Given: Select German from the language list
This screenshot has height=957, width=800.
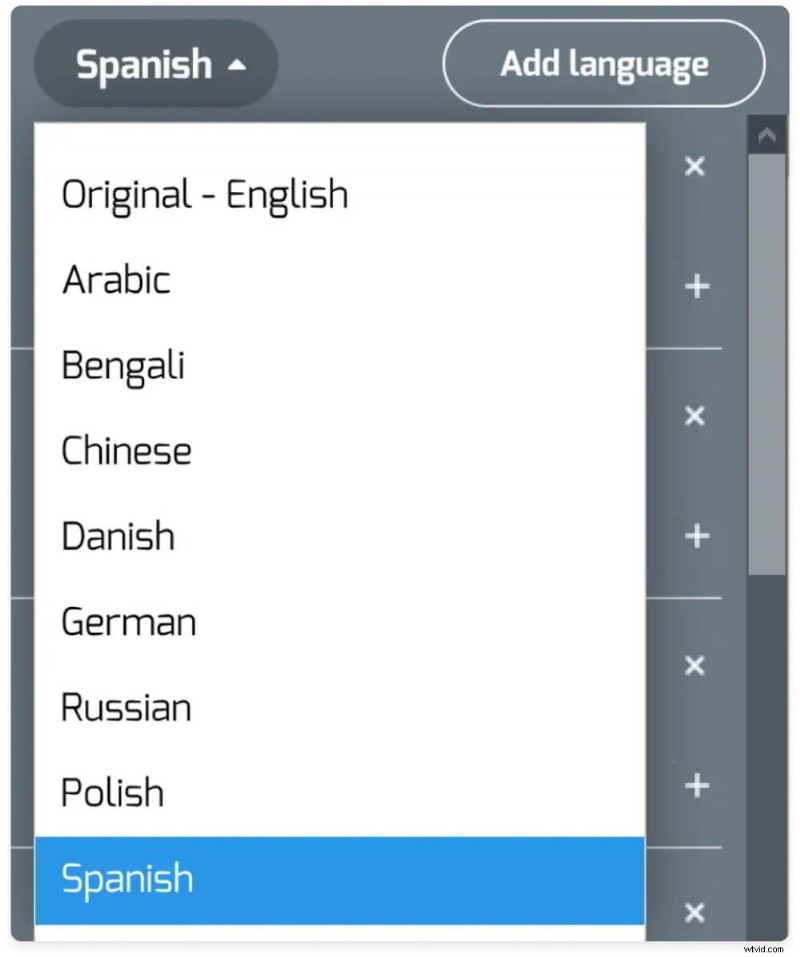Looking at the screenshot, I should (x=128, y=622).
